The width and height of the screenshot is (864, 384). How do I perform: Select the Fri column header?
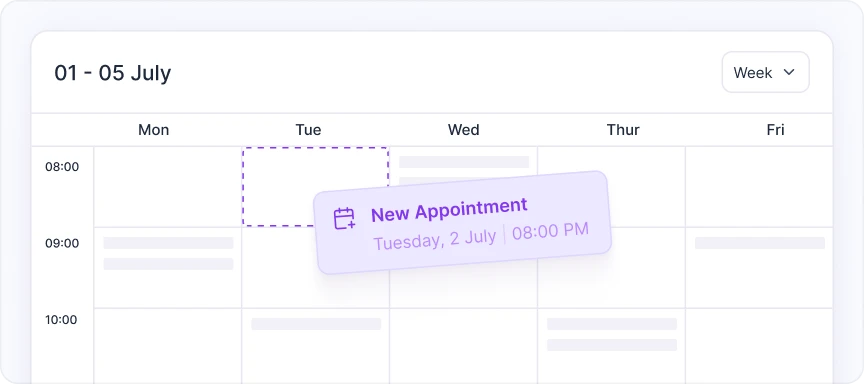coord(775,129)
